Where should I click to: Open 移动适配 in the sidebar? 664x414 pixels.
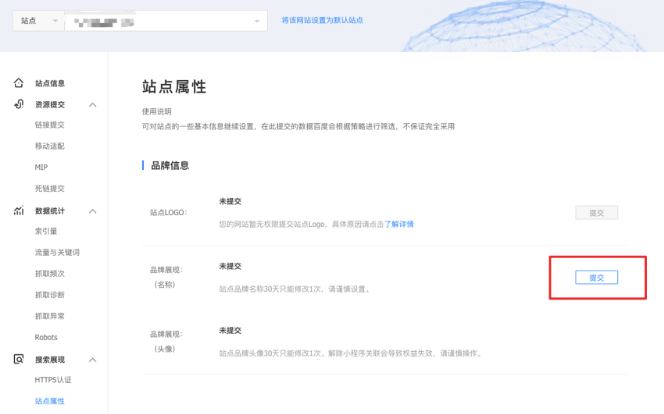(50, 146)
